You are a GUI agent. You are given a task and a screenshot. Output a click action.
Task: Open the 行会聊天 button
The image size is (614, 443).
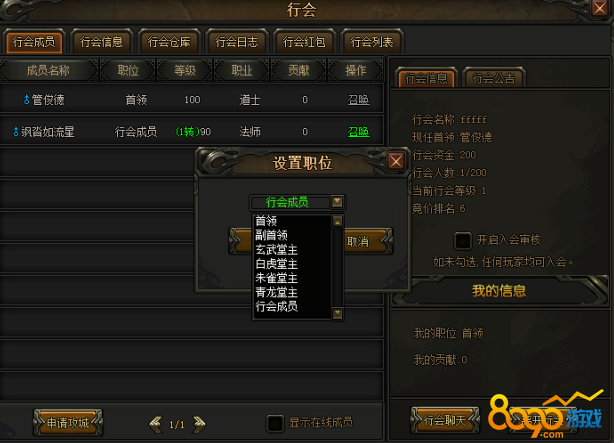445,421
